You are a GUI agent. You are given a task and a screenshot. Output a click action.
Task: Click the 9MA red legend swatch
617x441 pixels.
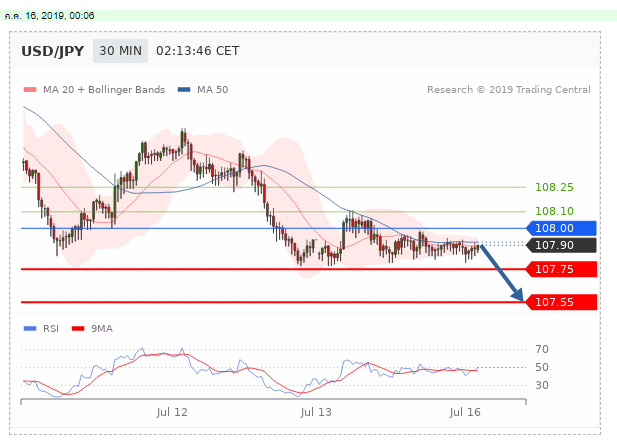pos(78,328)
